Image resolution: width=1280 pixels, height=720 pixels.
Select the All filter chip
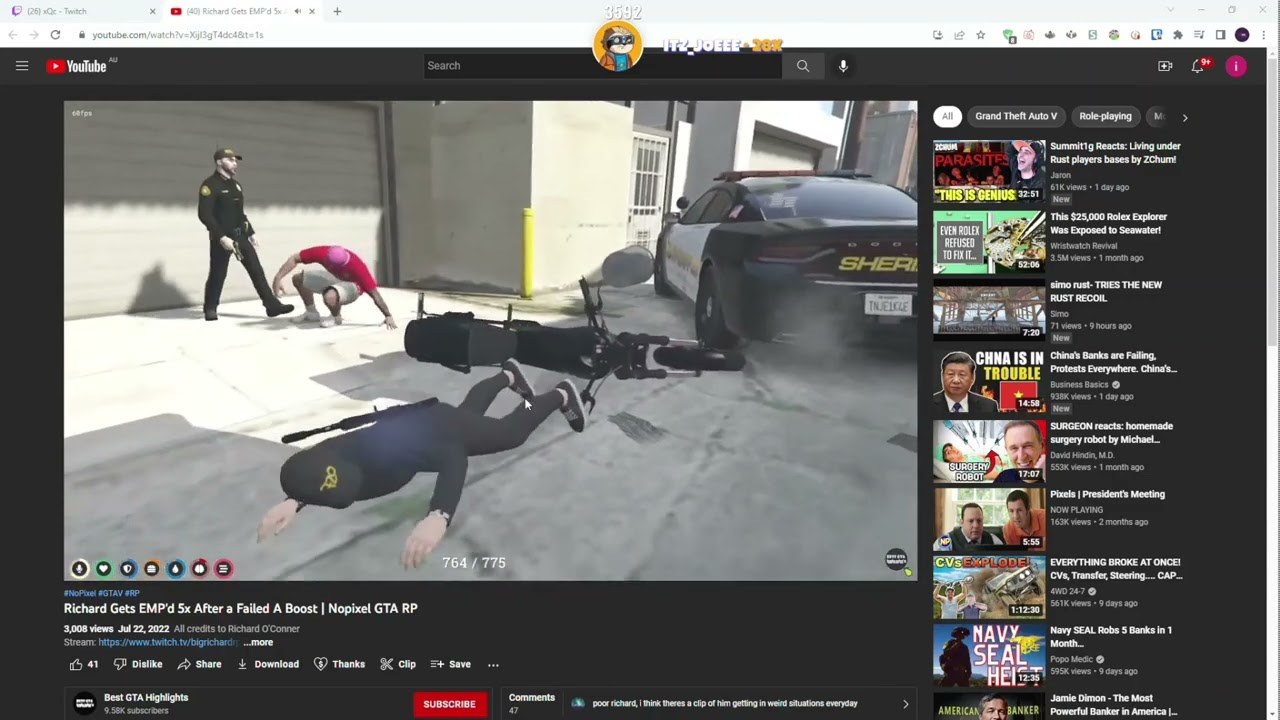point(947,116)
